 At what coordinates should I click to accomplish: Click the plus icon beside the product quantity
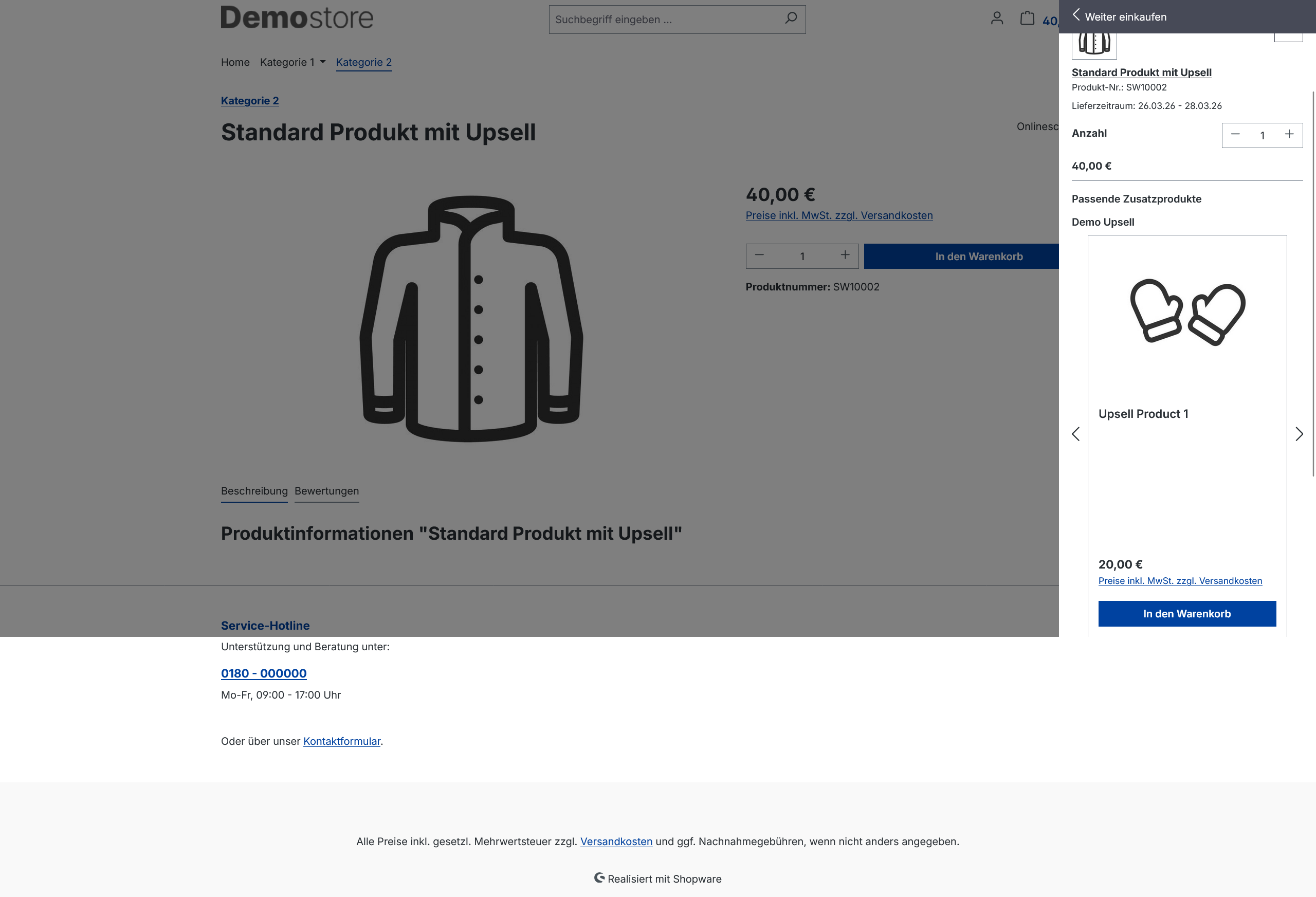pos(845,256)
